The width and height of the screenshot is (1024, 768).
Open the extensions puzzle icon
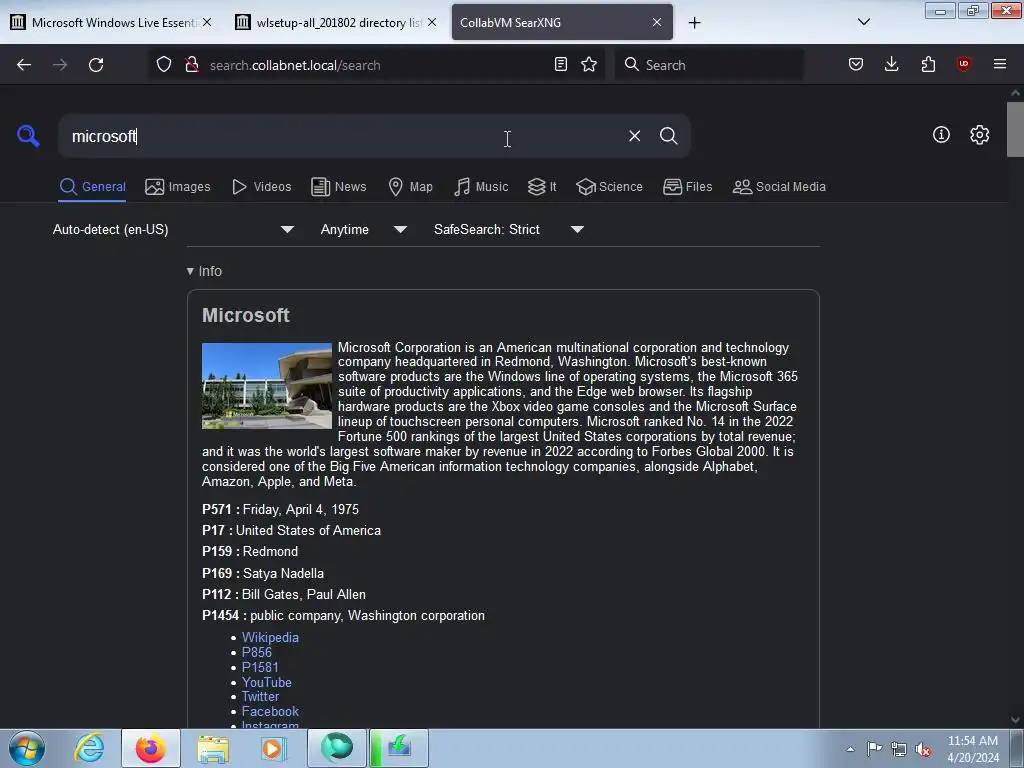(x=928, y=64)
